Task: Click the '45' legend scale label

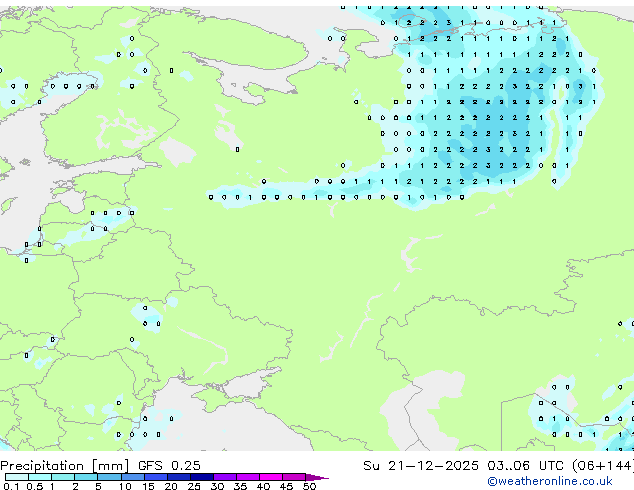Action: (x=286, y=486)
